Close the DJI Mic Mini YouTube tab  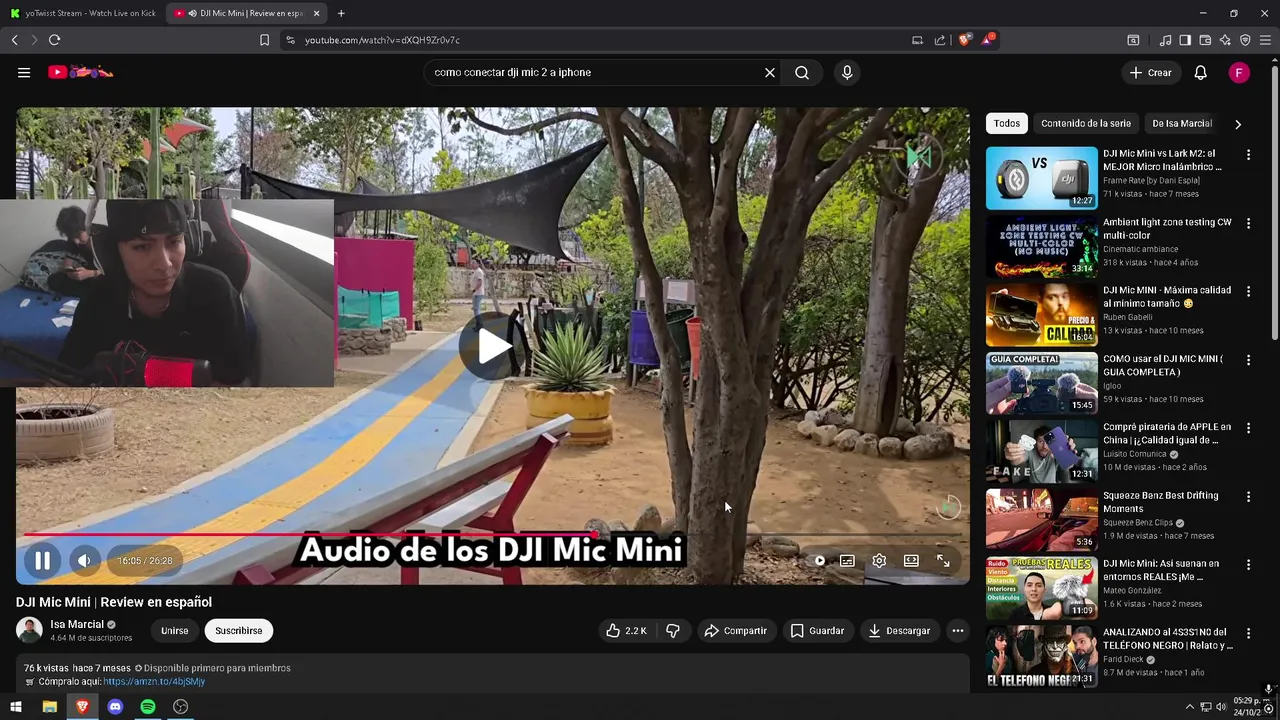[x=317, y=13]
